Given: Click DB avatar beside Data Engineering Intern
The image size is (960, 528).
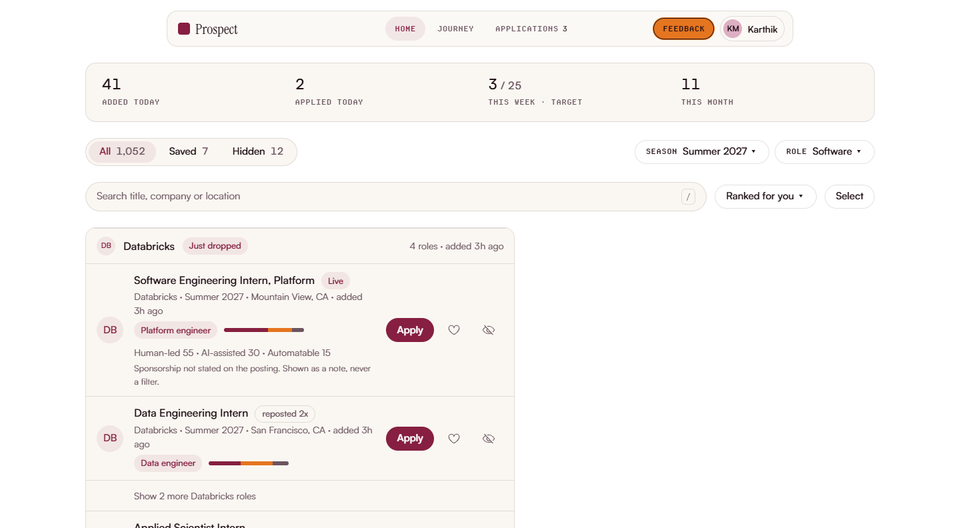Looking at the screenshot, I should point(110,438).
